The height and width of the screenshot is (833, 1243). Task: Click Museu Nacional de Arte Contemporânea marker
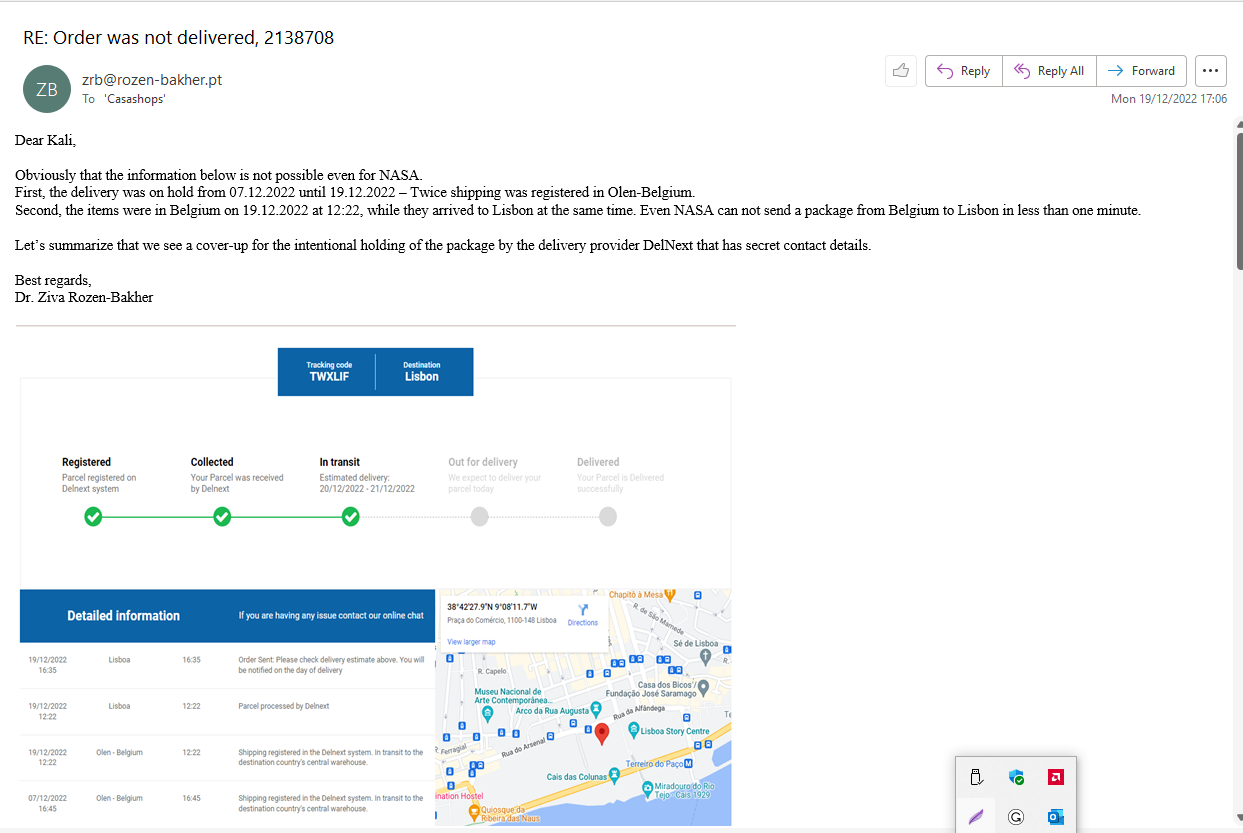coord(487,714)
